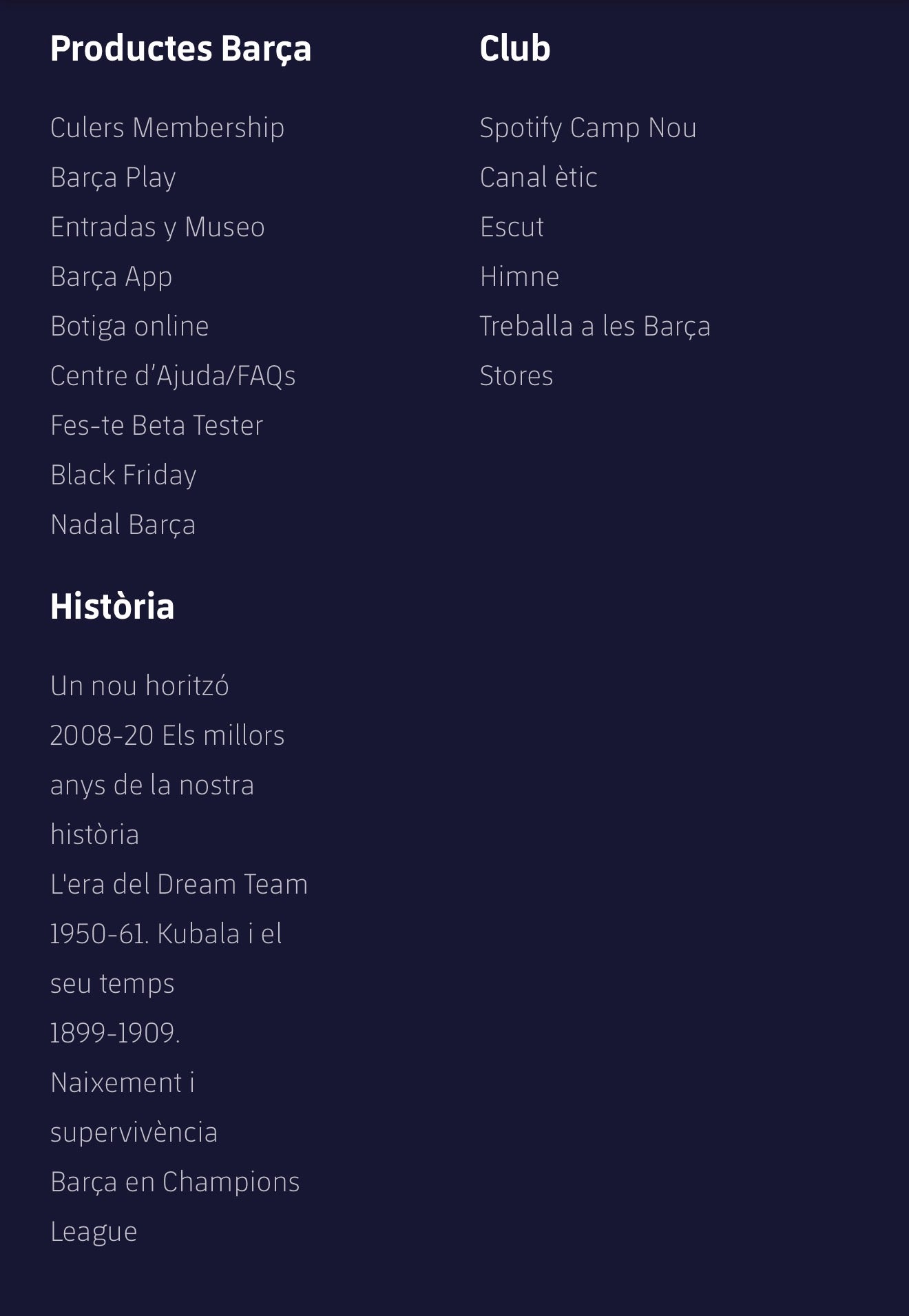909x1316 pixels.
Task: Open Un nou horitzó history link
Action: tap(140, 686)
